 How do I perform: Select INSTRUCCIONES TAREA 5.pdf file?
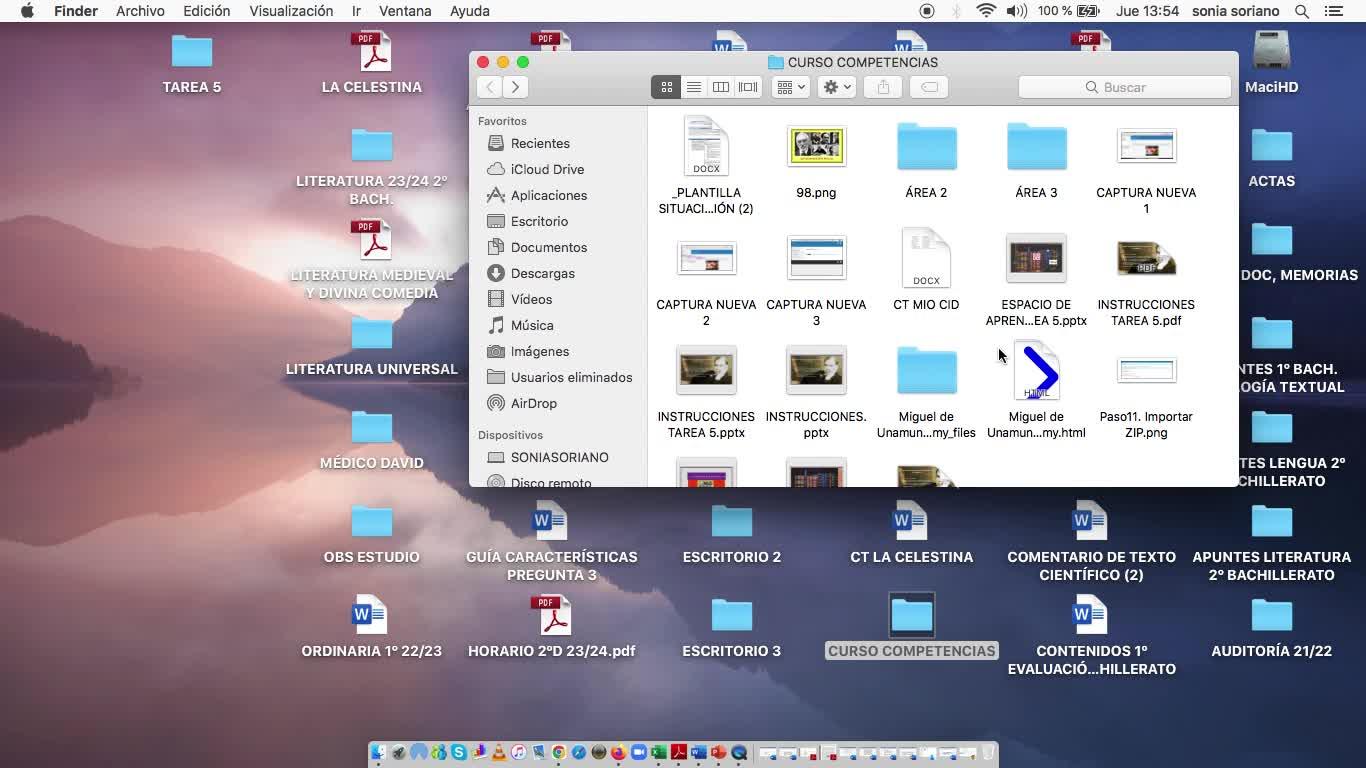click(x=1146, y=260)
